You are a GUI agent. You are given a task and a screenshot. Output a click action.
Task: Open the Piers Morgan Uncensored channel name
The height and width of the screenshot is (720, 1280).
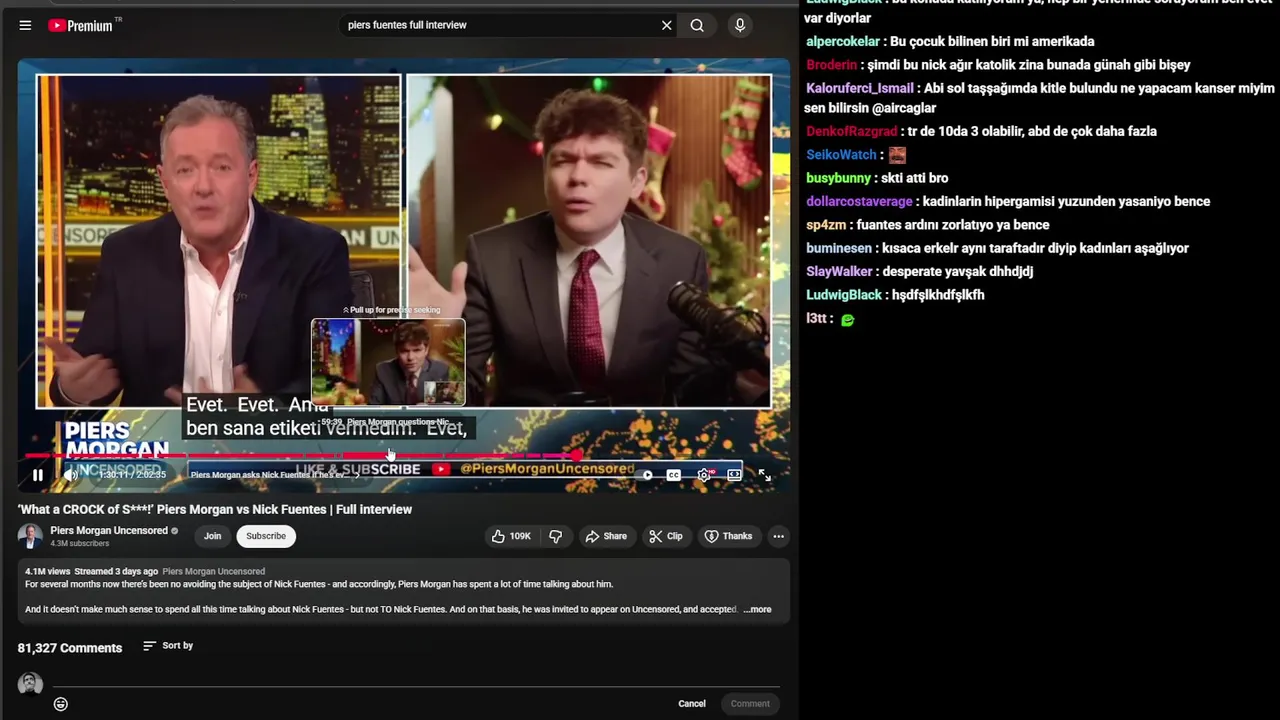109,531
